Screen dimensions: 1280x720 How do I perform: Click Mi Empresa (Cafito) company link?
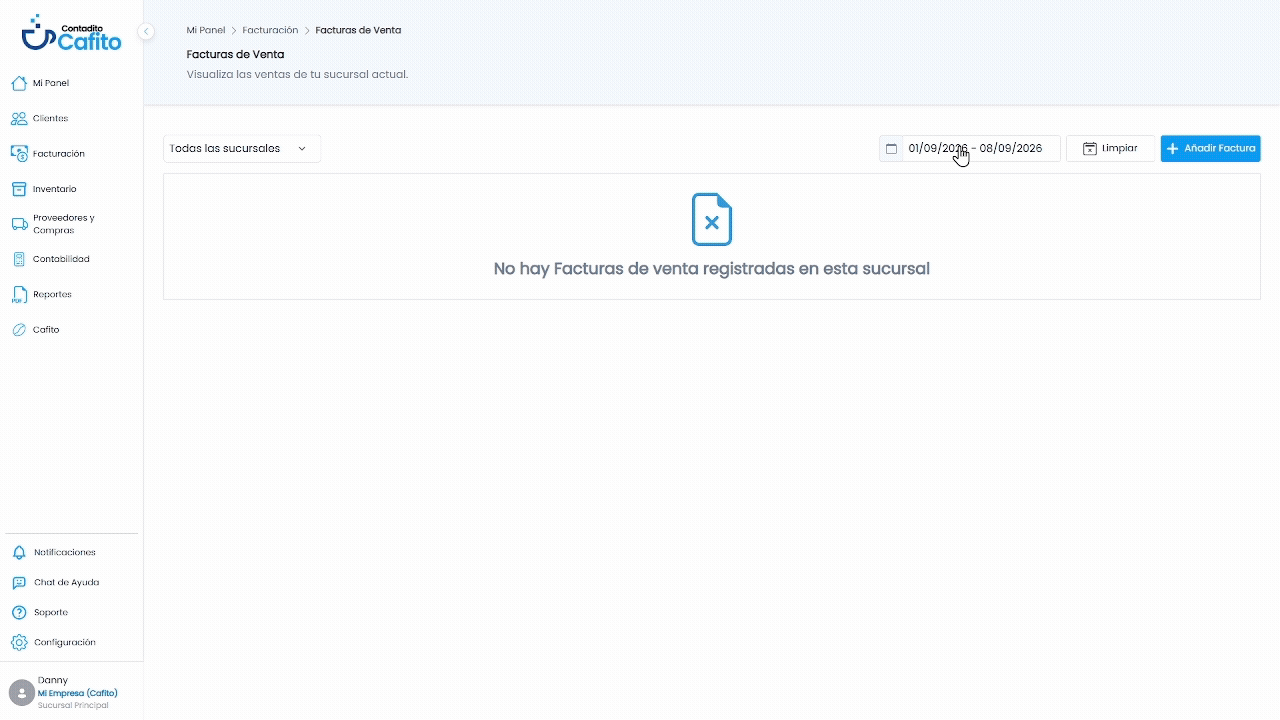pyautogui.click(x=78, y=693)
